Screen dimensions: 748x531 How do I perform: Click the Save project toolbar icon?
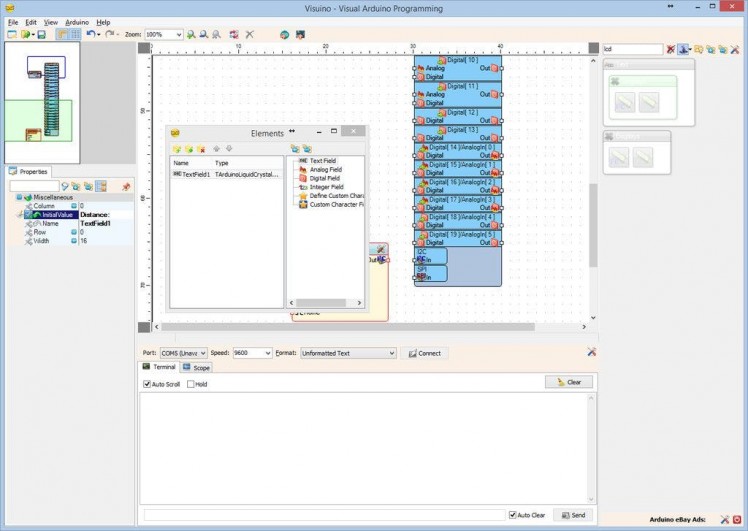41,34
